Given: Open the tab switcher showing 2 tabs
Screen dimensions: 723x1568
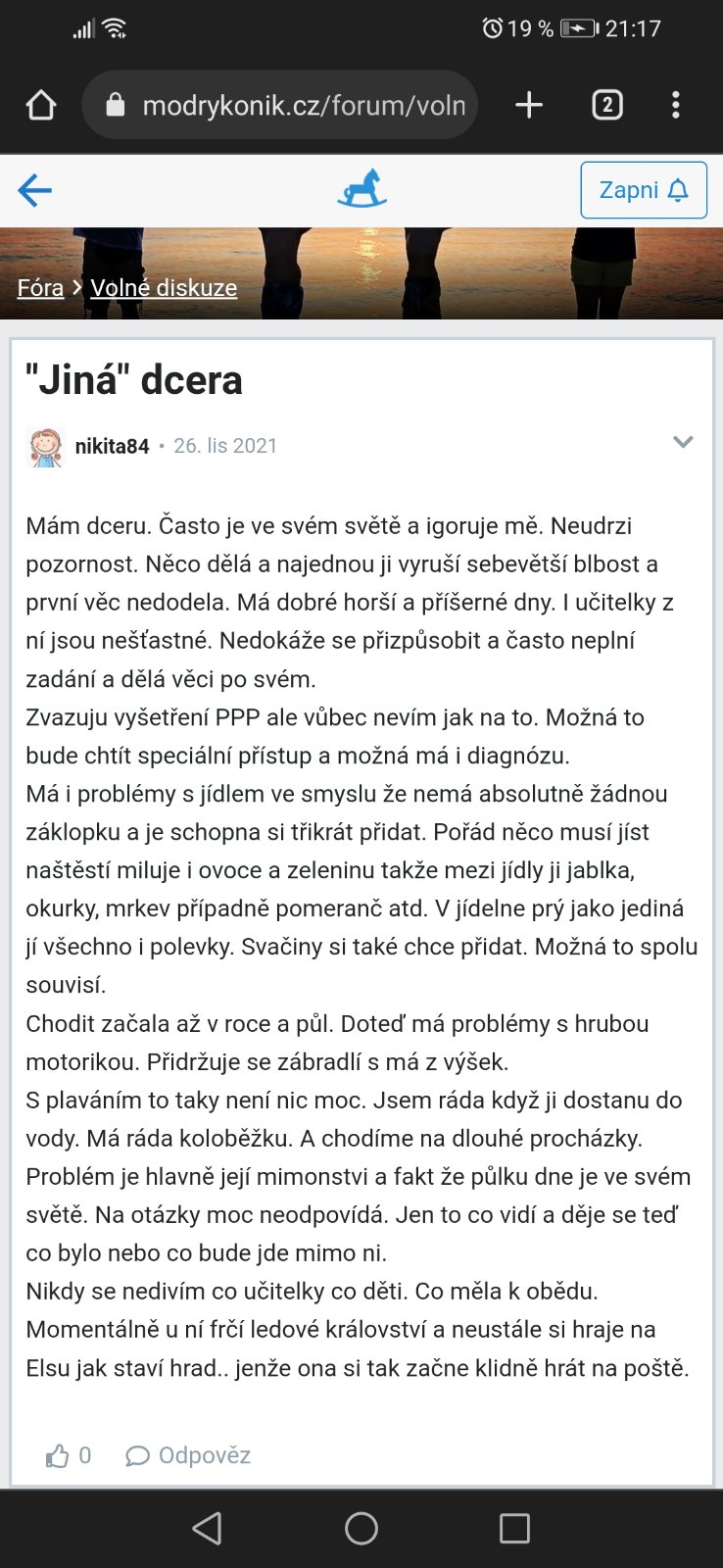Looking at the screenshot, I should 606,105.
